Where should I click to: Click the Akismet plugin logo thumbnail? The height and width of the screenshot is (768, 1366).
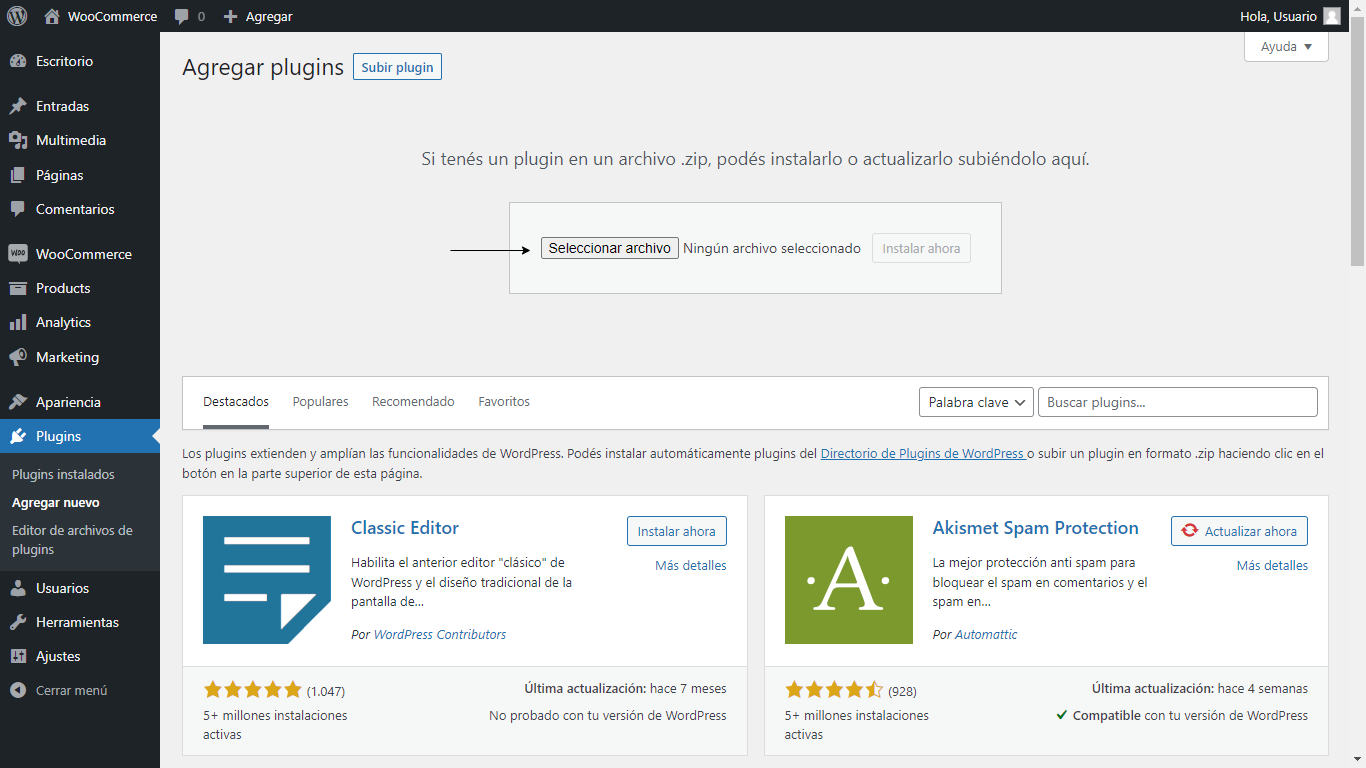849,580
